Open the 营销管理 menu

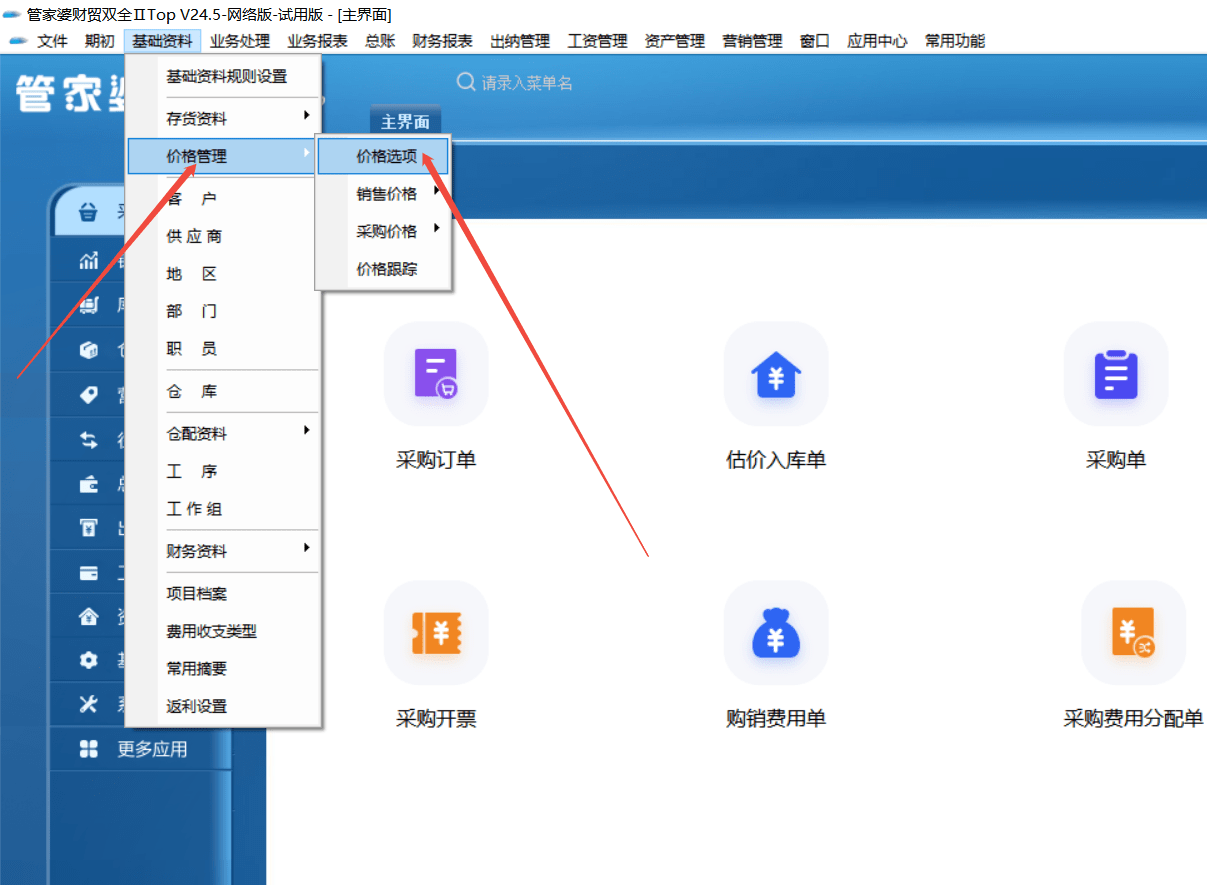(x=753, y=41)
